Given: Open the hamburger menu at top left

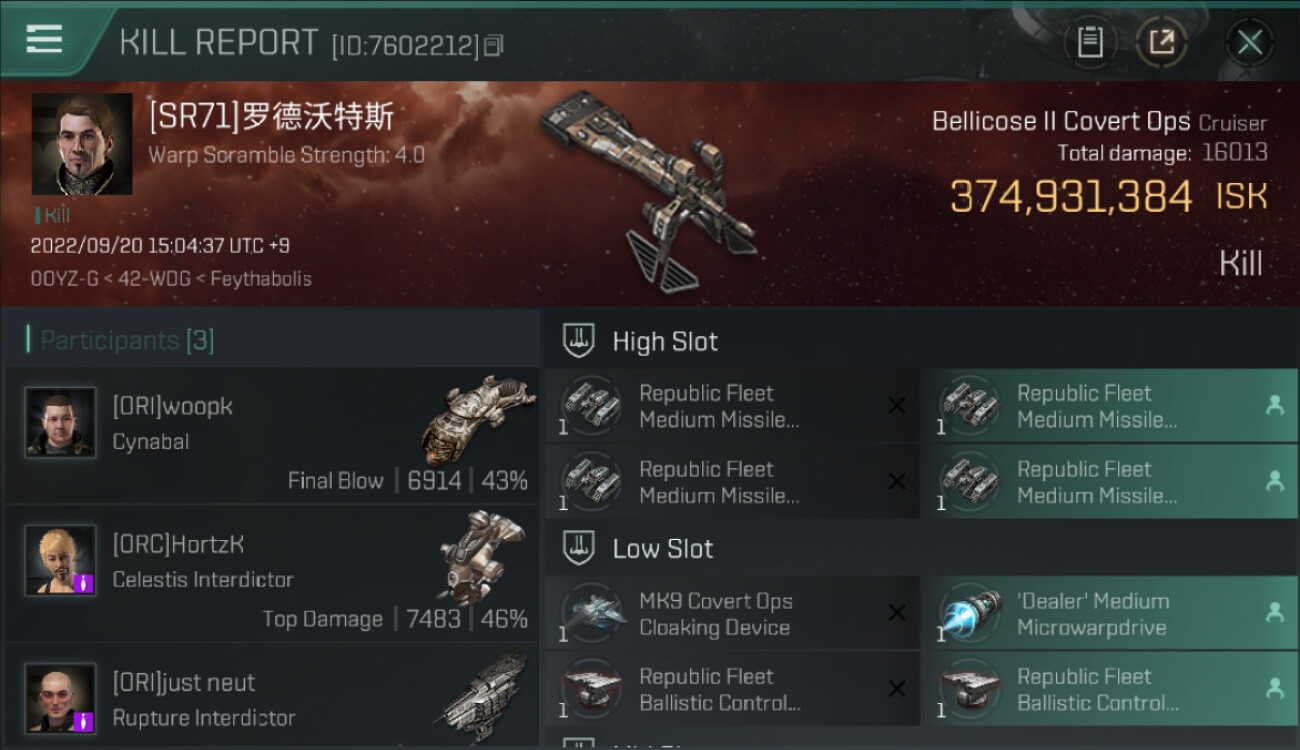Looking at the screenshot, I should pos(44,40).
